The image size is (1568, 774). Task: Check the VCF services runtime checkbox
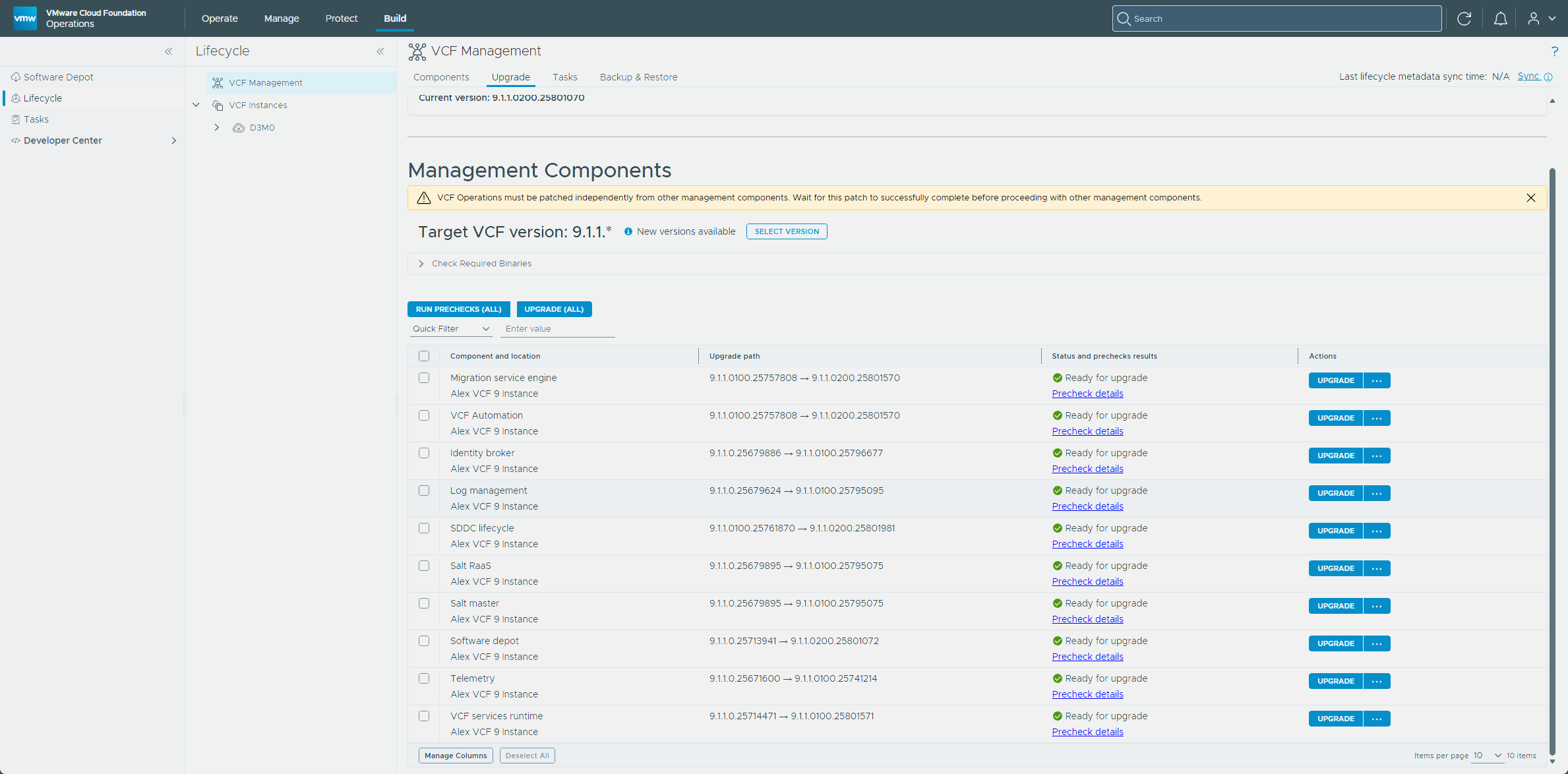tap(424, 716)
